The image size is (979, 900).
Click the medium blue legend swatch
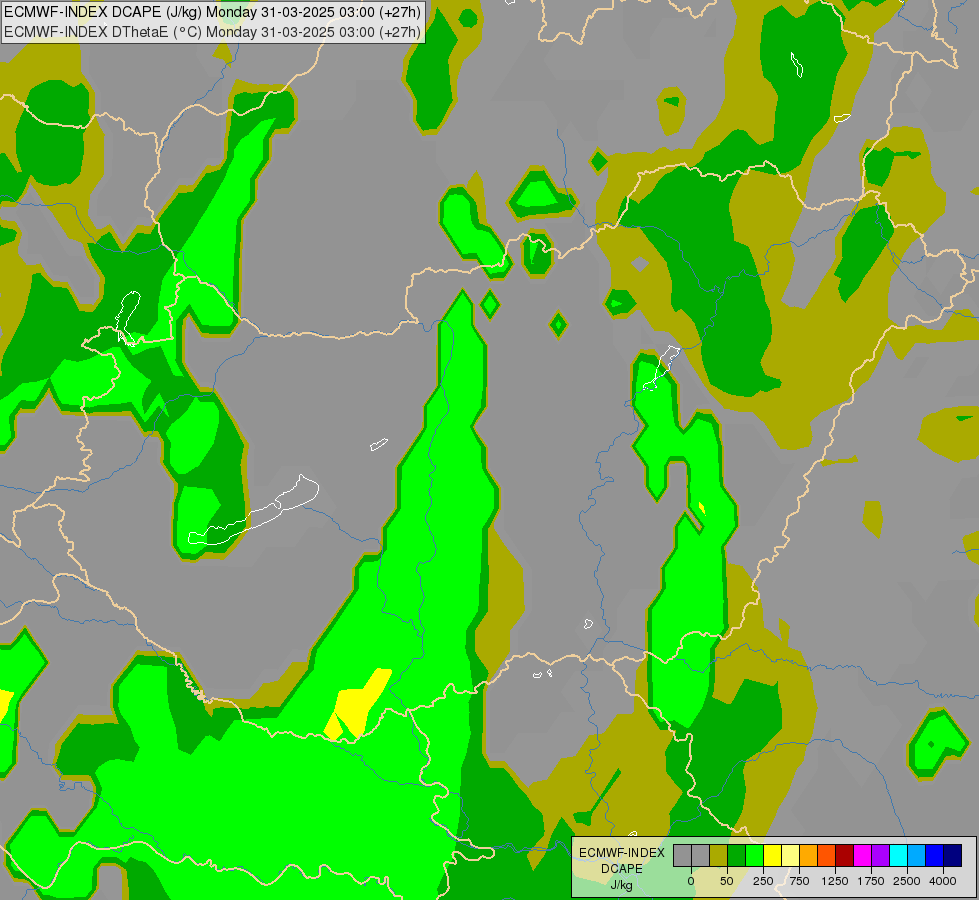click(x=935, y=856)
